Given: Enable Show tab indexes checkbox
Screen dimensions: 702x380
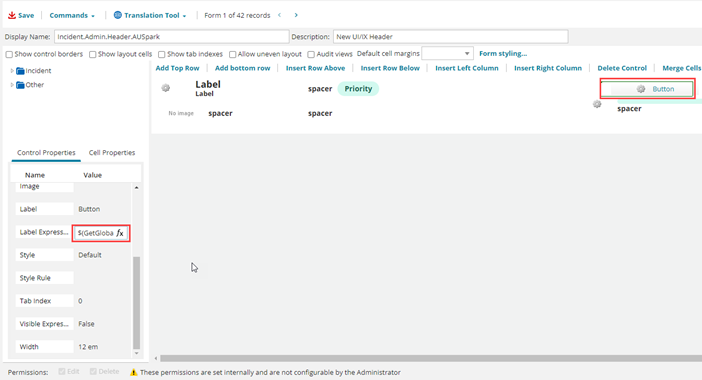Looking at the screenshot, I should 162,54.
